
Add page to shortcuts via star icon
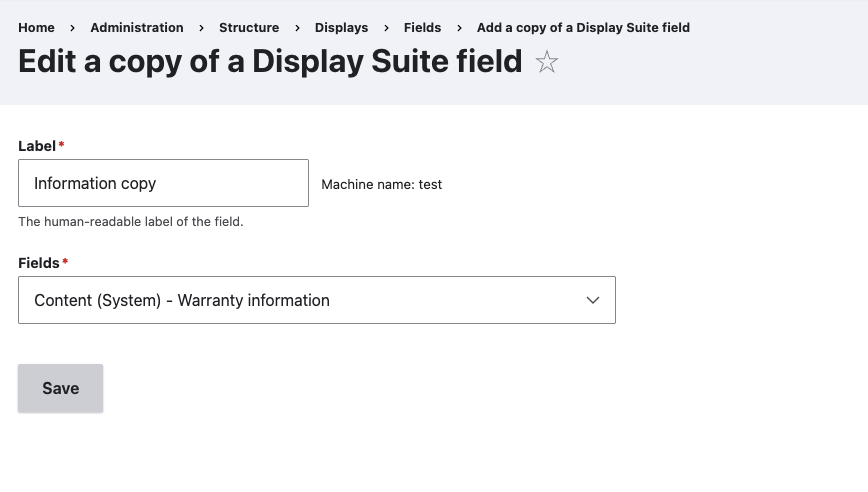coord(546,61)
